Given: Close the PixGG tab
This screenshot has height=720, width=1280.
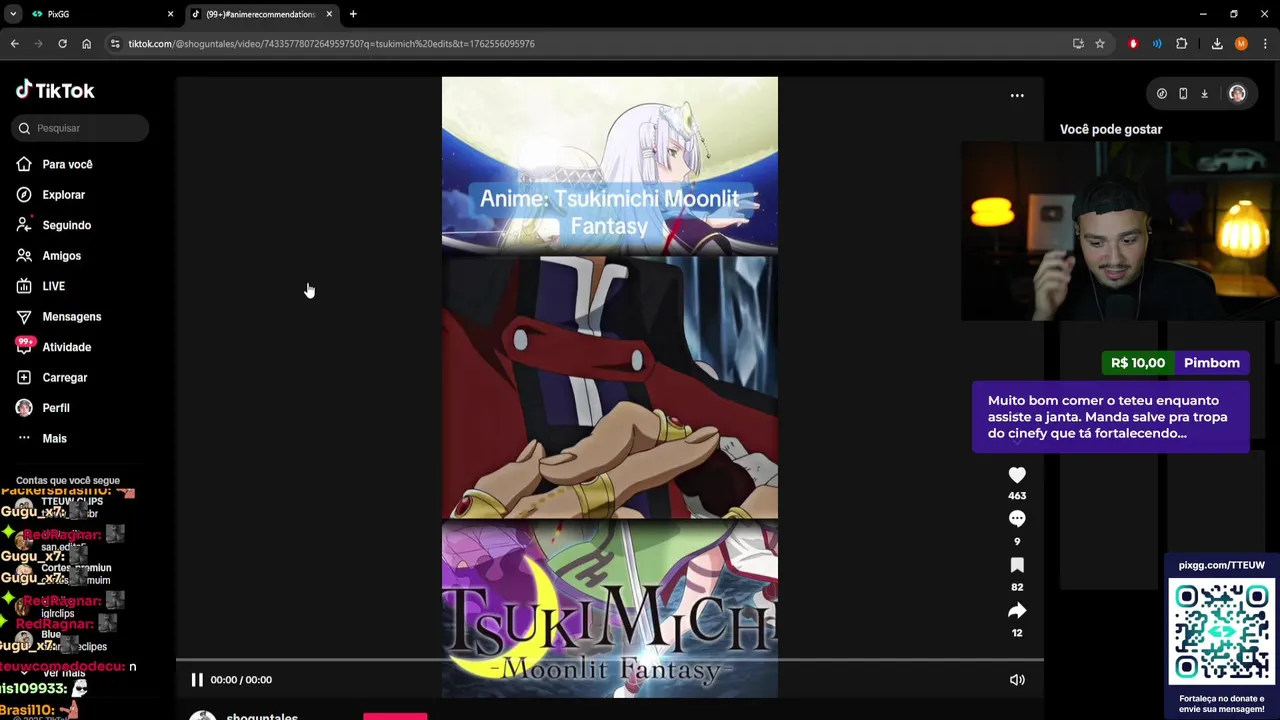Looking at the screenshot, I should pos(170,14).
